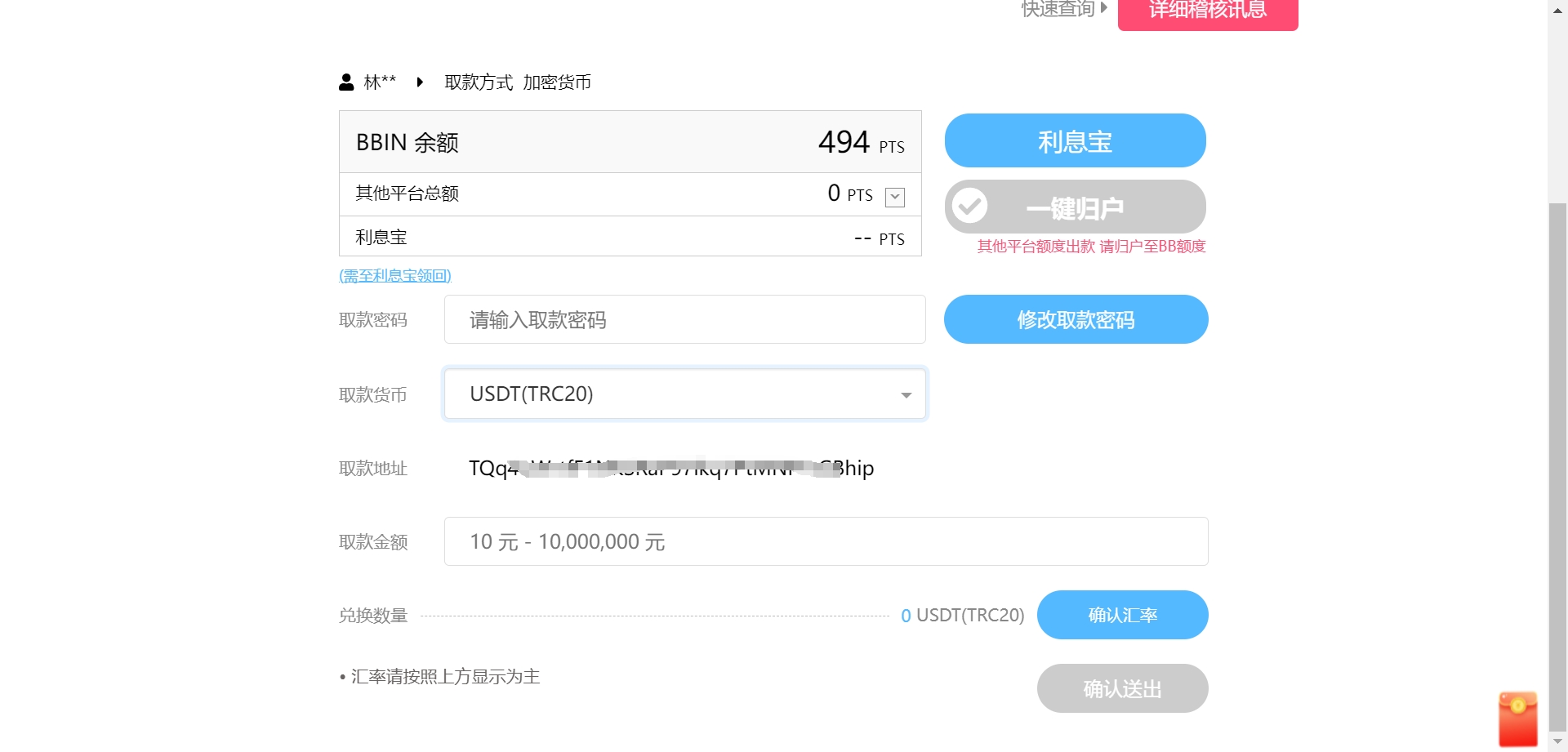Click the checkmark icon on 一键归户
The height and width of the screenshot is (752, 1568).
pos(970,207)
